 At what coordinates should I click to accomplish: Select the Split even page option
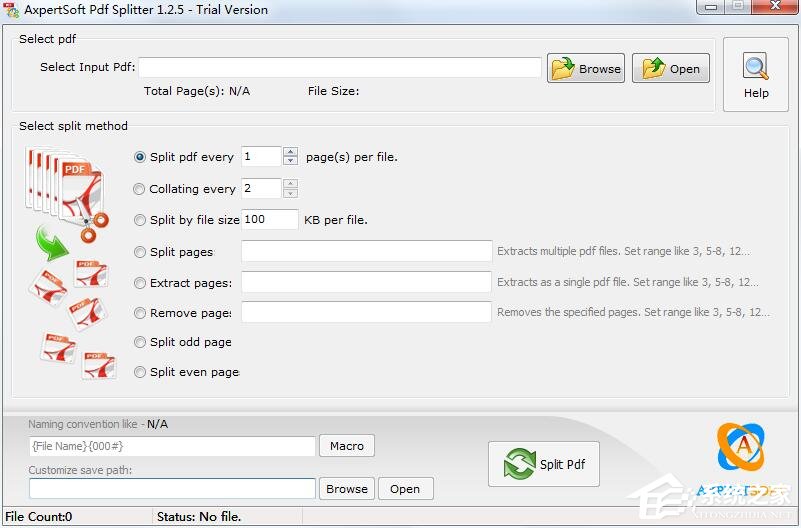(139, 372)
